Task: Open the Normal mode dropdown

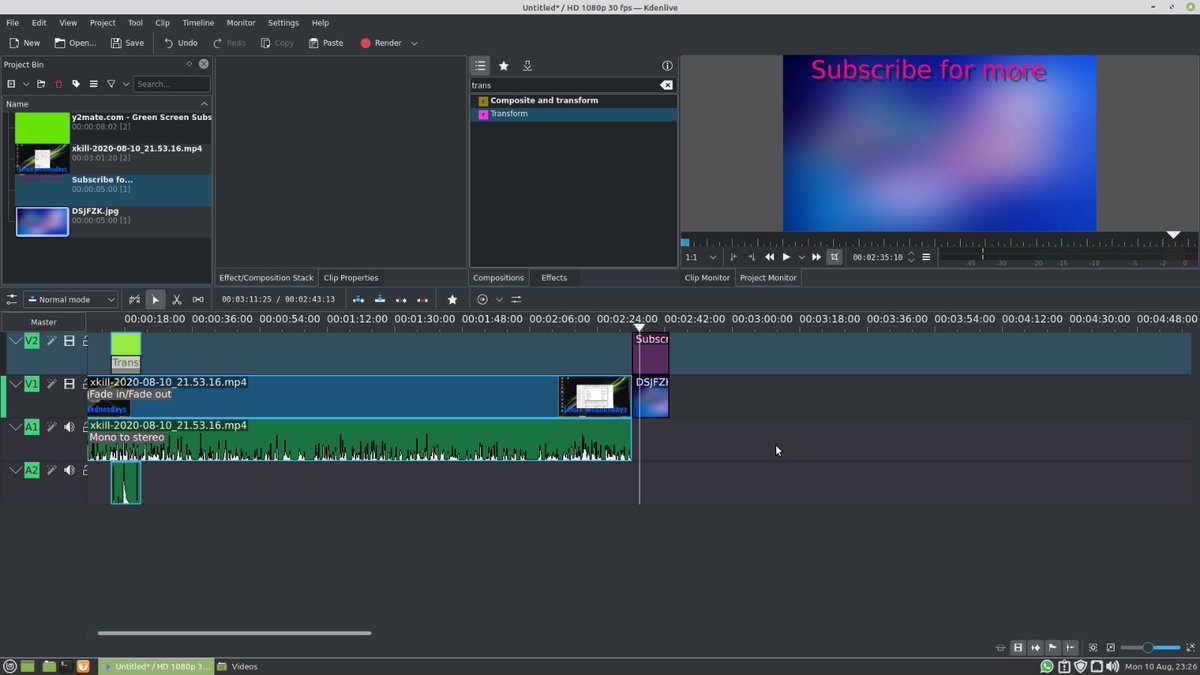Action: click(x=69, y=299)
